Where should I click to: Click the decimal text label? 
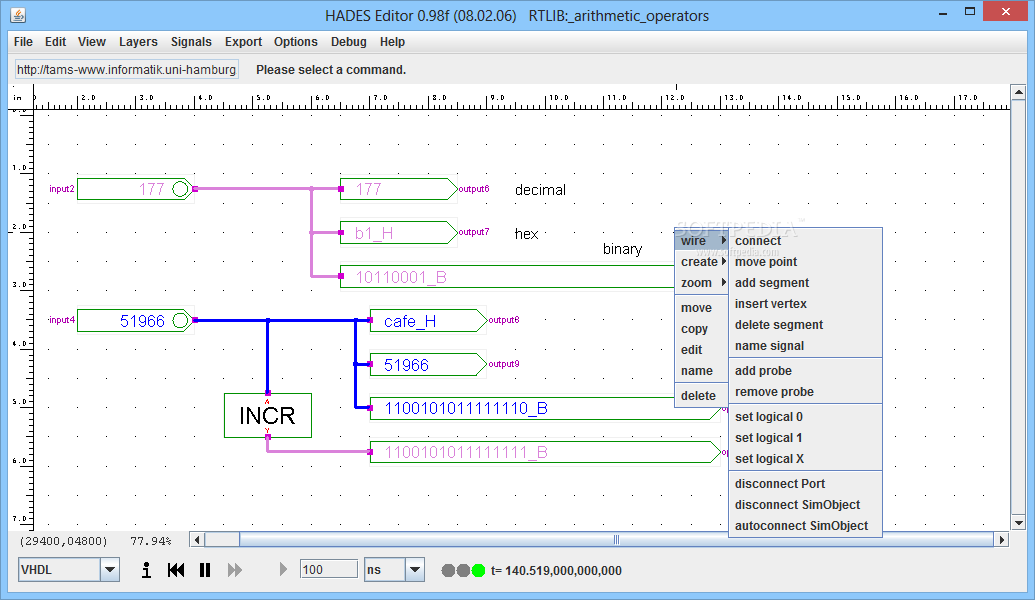[x=541, y=190]
